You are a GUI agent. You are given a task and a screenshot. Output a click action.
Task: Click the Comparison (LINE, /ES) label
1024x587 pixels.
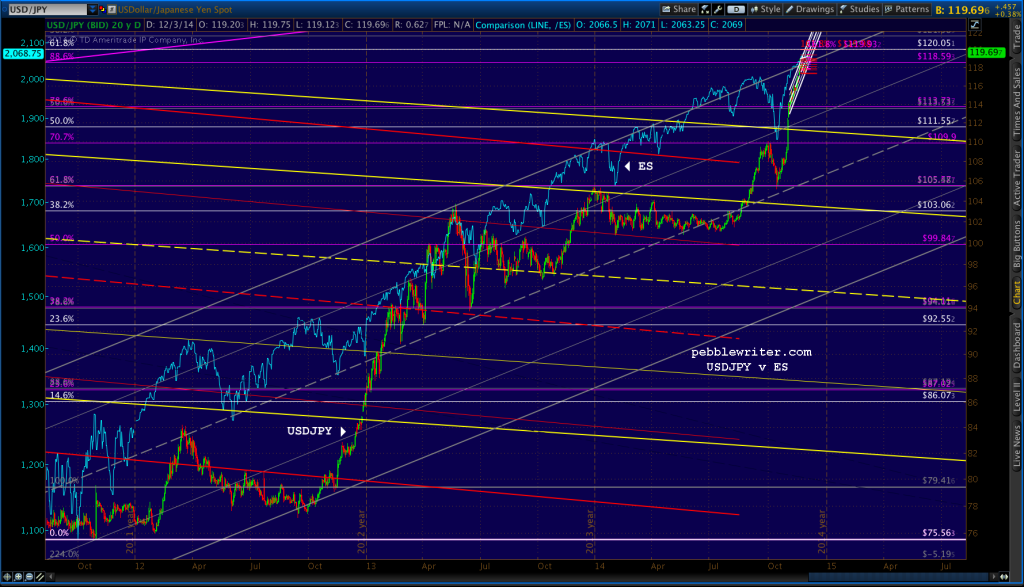(x=523, y=25)
